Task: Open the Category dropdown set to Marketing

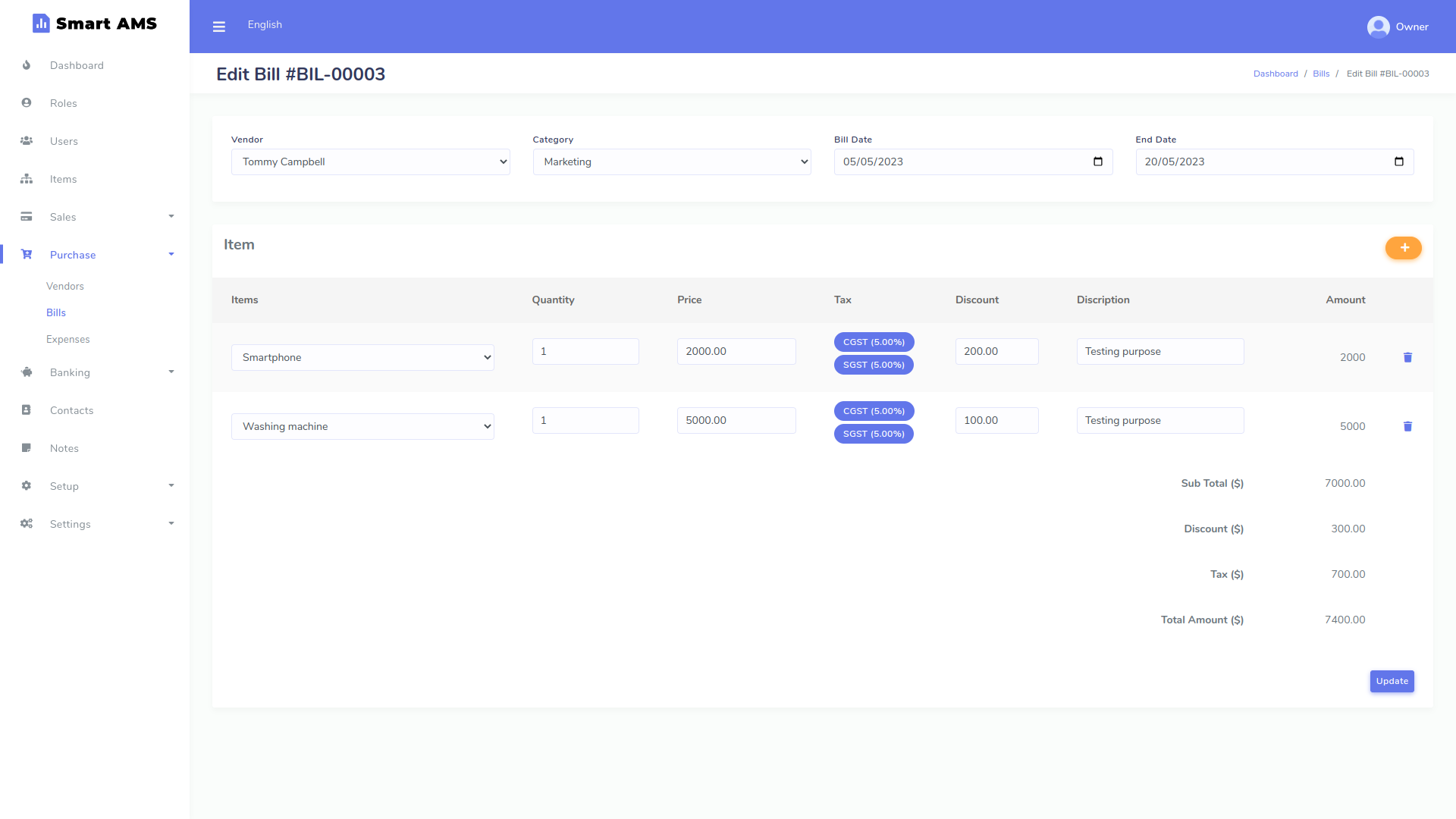Action: coord(672,162)
